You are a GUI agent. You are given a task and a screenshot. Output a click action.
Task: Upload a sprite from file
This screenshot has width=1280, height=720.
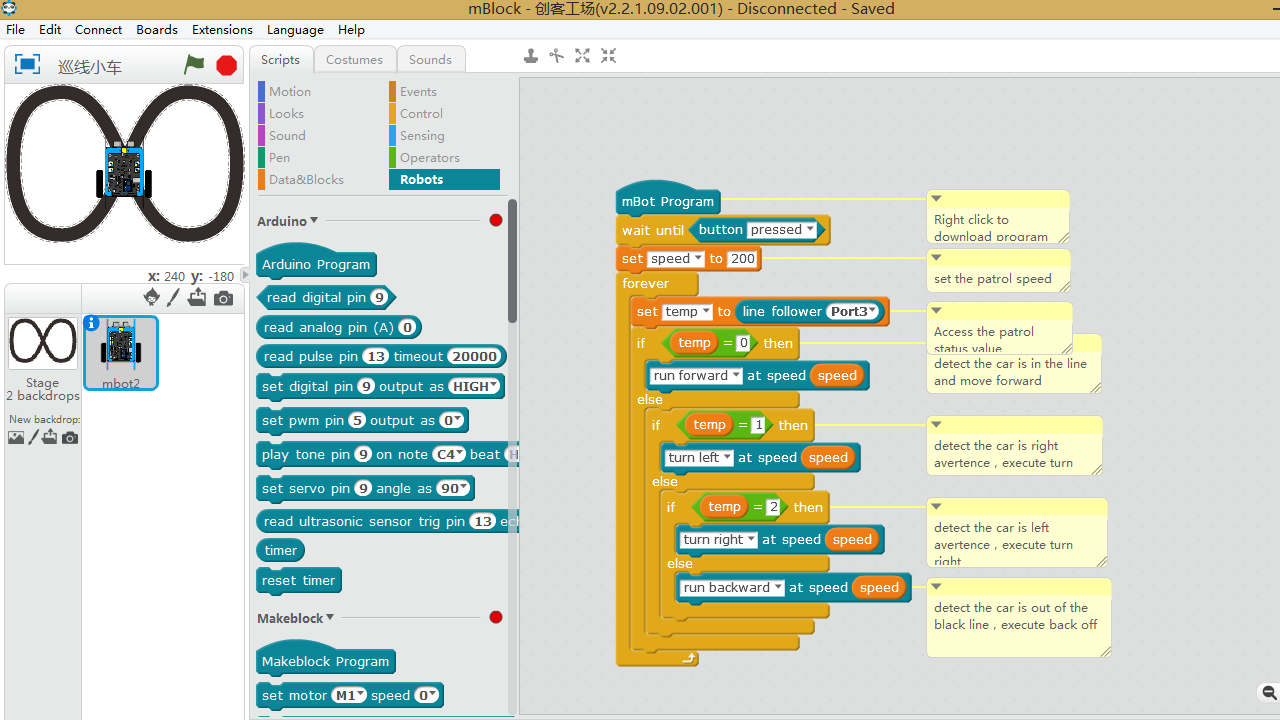click(197, 297)
